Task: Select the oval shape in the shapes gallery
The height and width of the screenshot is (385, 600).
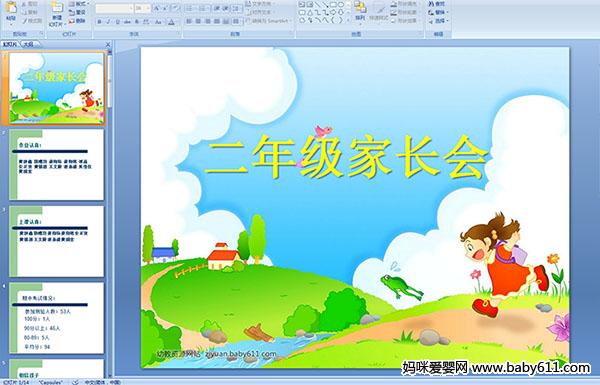Action: point(341,5)
